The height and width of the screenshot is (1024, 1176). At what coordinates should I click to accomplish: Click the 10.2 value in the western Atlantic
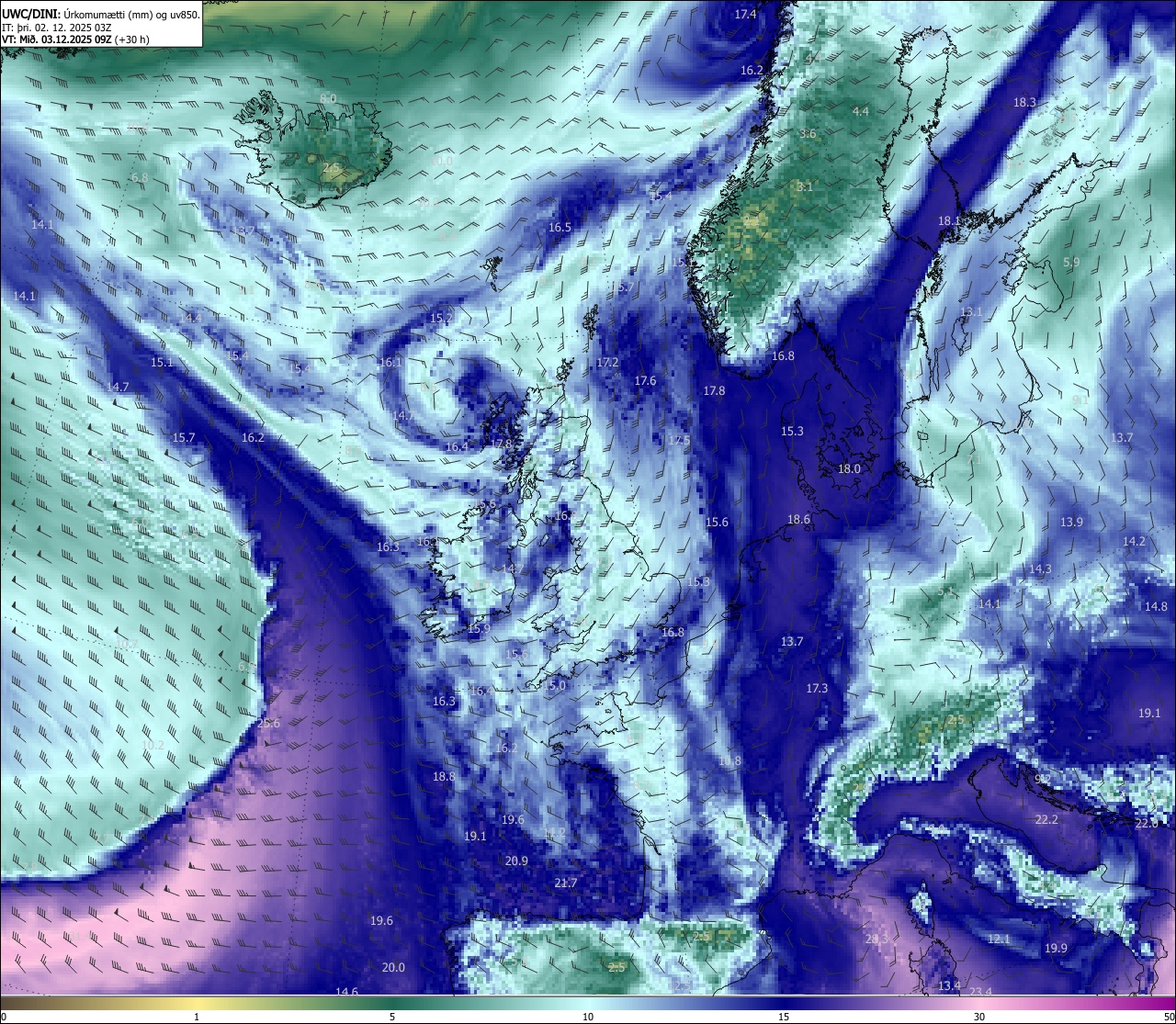tap(153, 745)
